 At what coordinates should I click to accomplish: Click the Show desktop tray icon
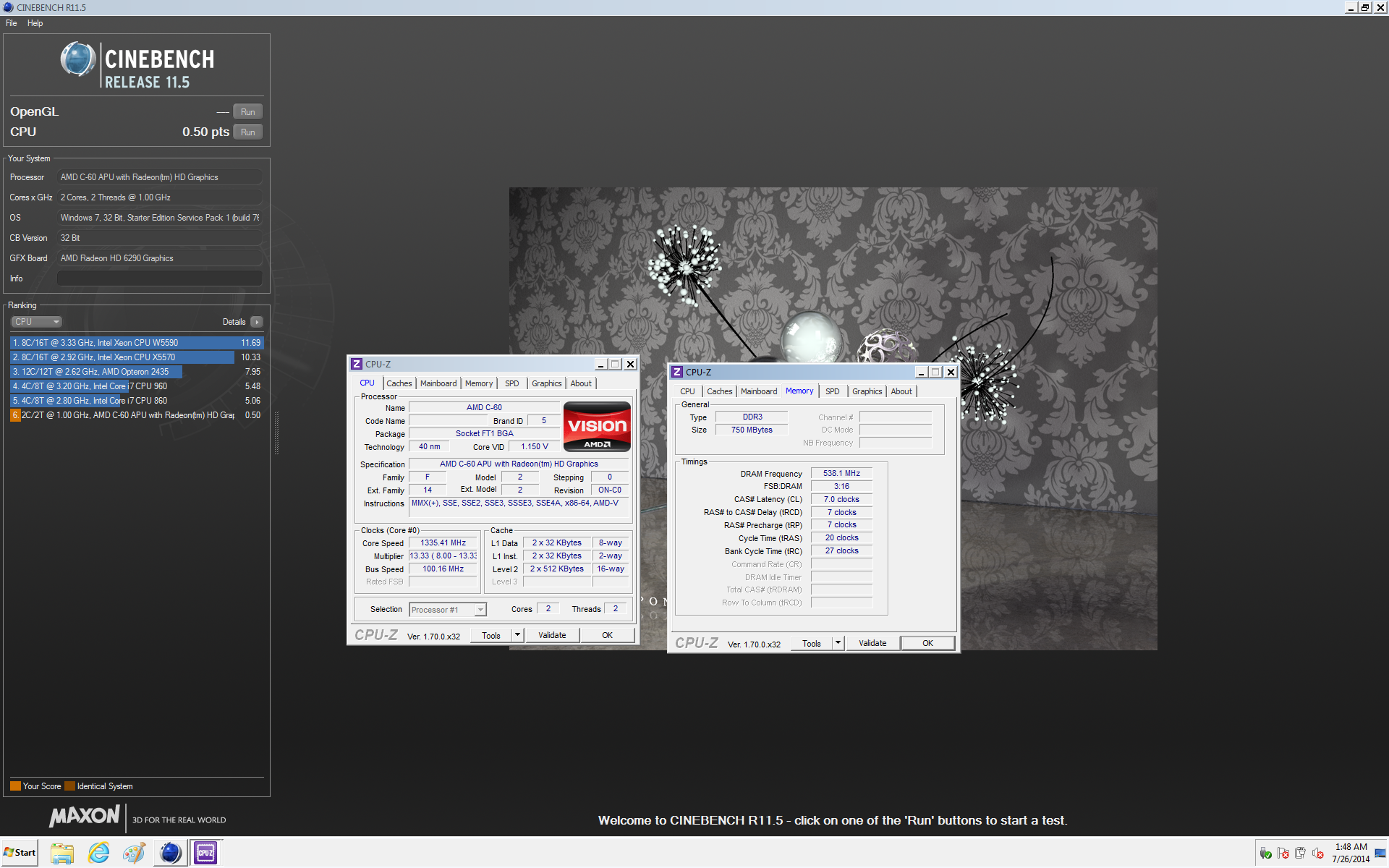click(x=1380, y=854)
